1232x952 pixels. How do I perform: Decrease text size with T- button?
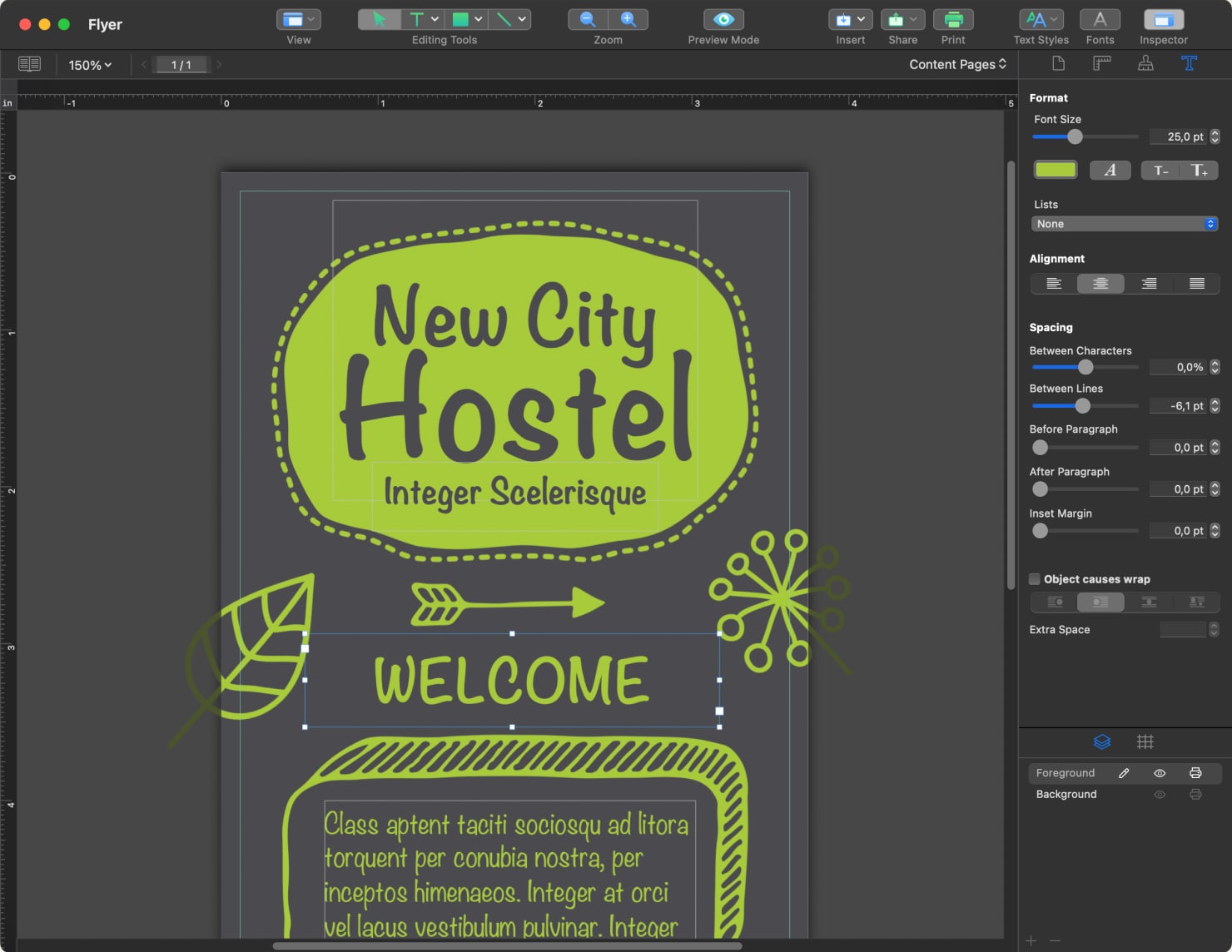click(1160, 170)
